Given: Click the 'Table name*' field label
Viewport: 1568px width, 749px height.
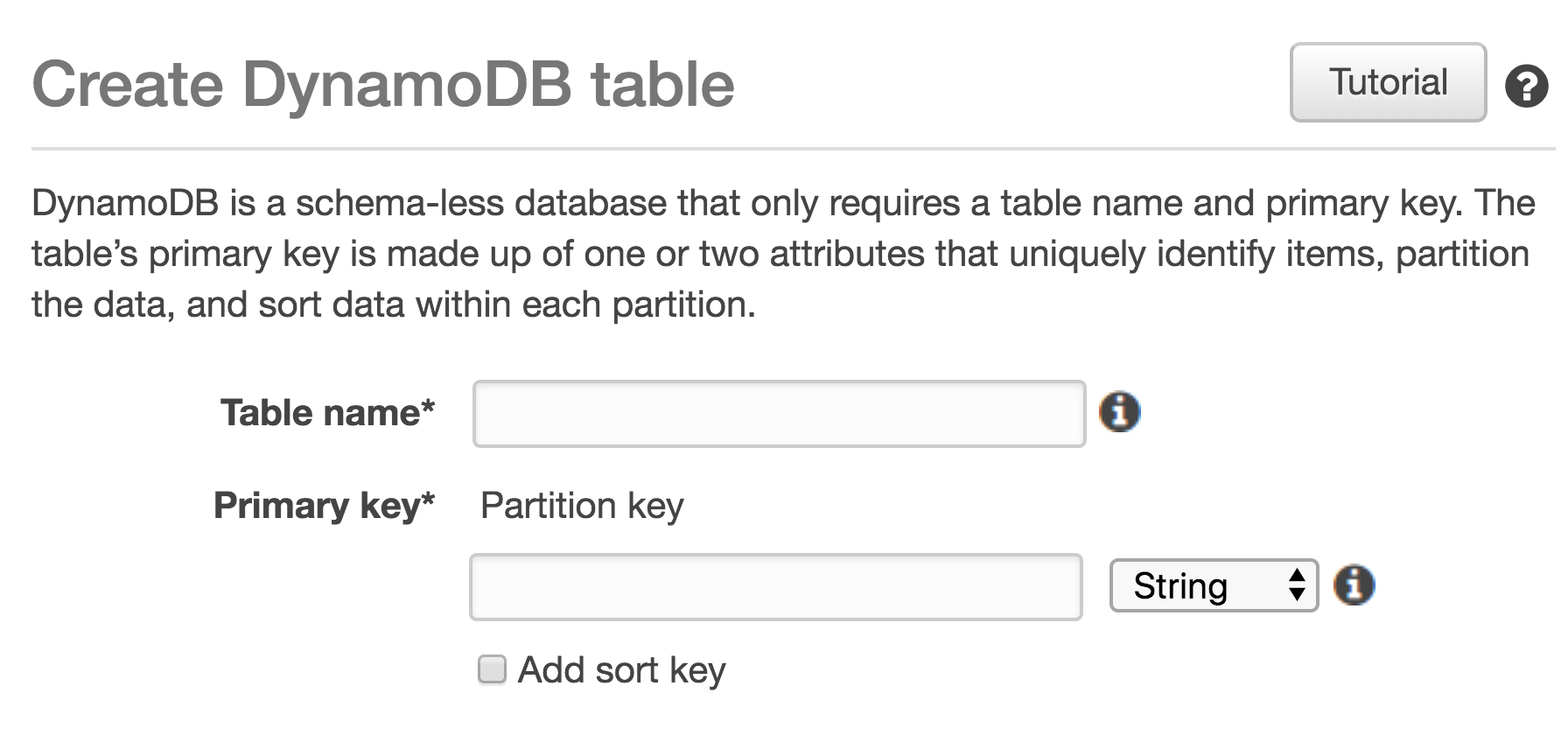Looking at the screenshot, I should click(x=320, y=413).
